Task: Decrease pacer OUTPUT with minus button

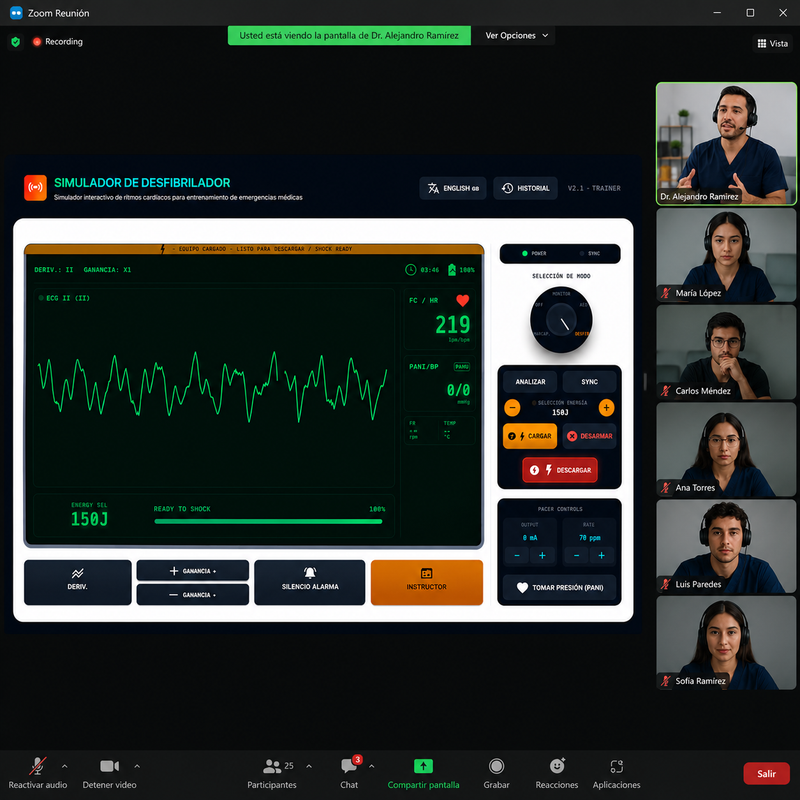Action: tap(517, 556)
